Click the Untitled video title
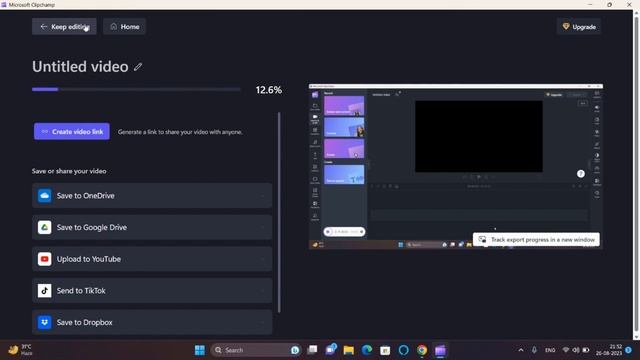 [80, 67]
